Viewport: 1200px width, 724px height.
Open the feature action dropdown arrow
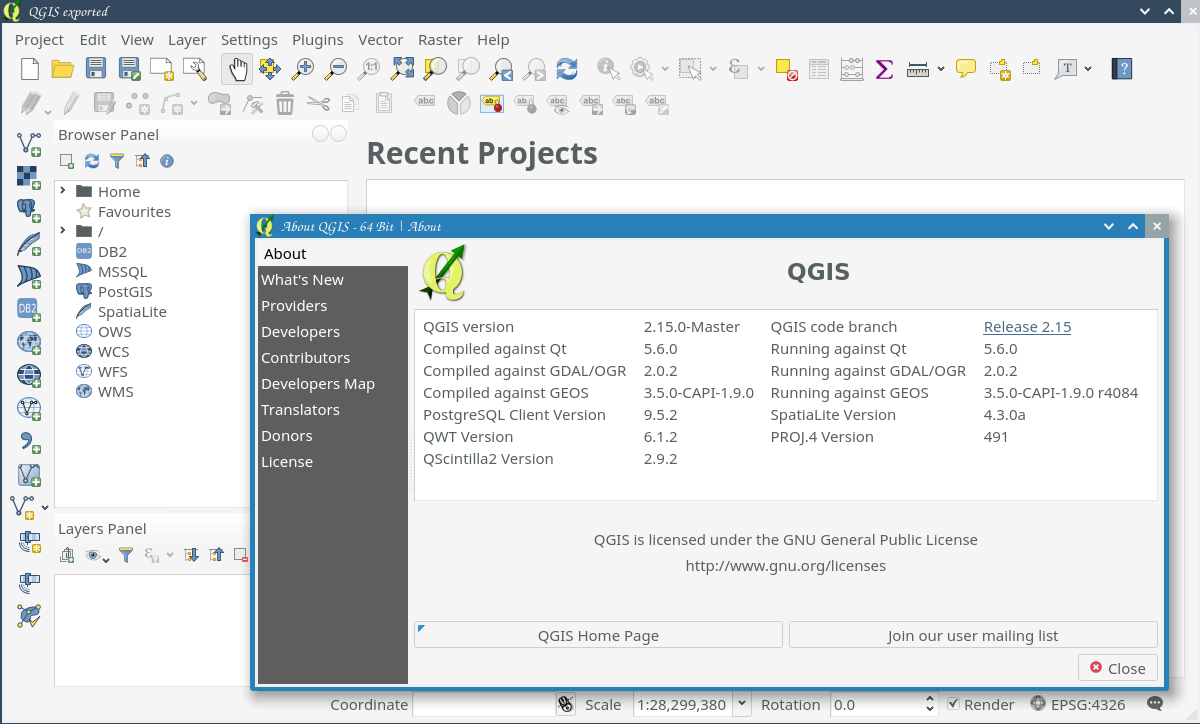[x=665, y=69]
